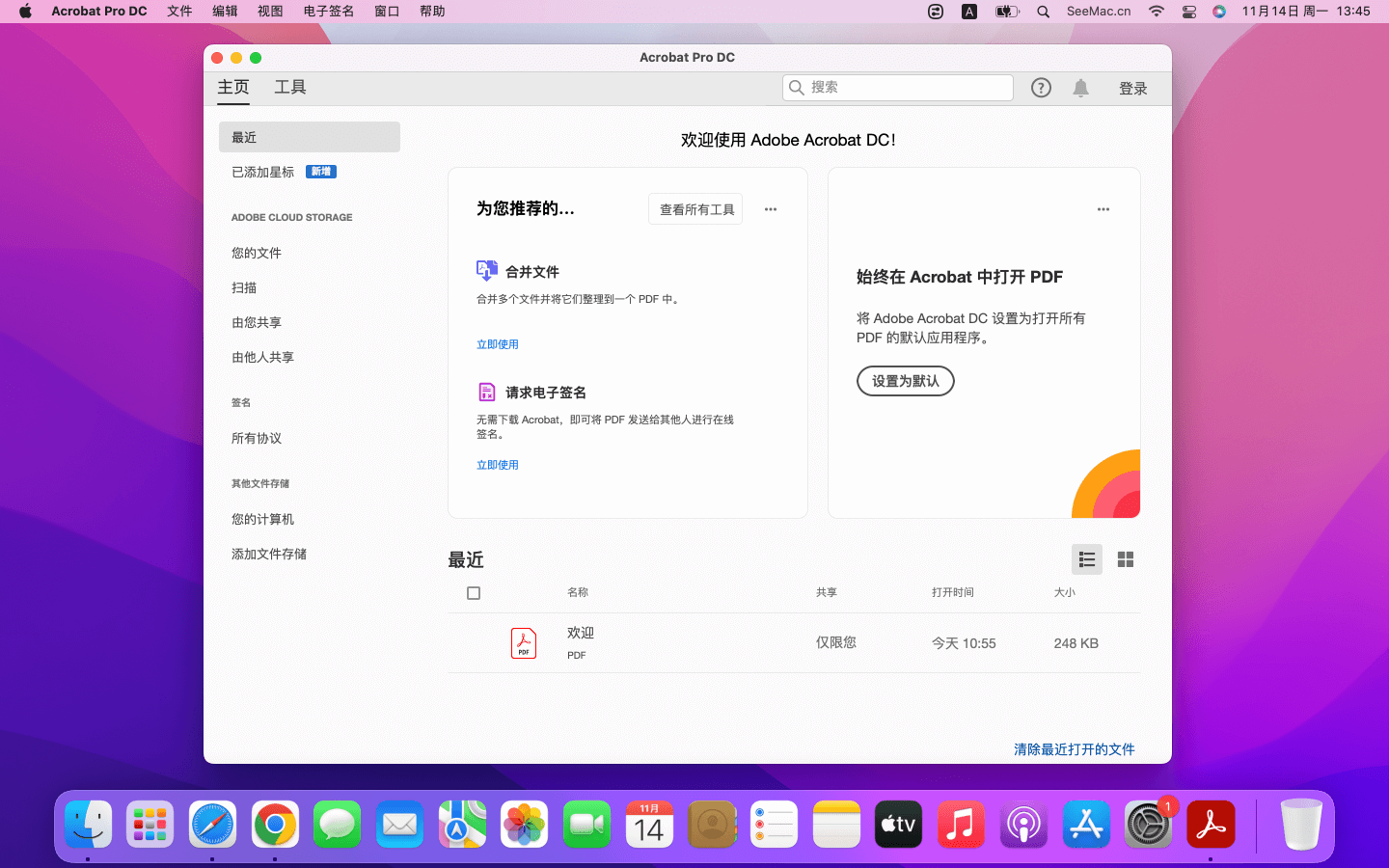Switch recent files to list view

pos(1087,559)
